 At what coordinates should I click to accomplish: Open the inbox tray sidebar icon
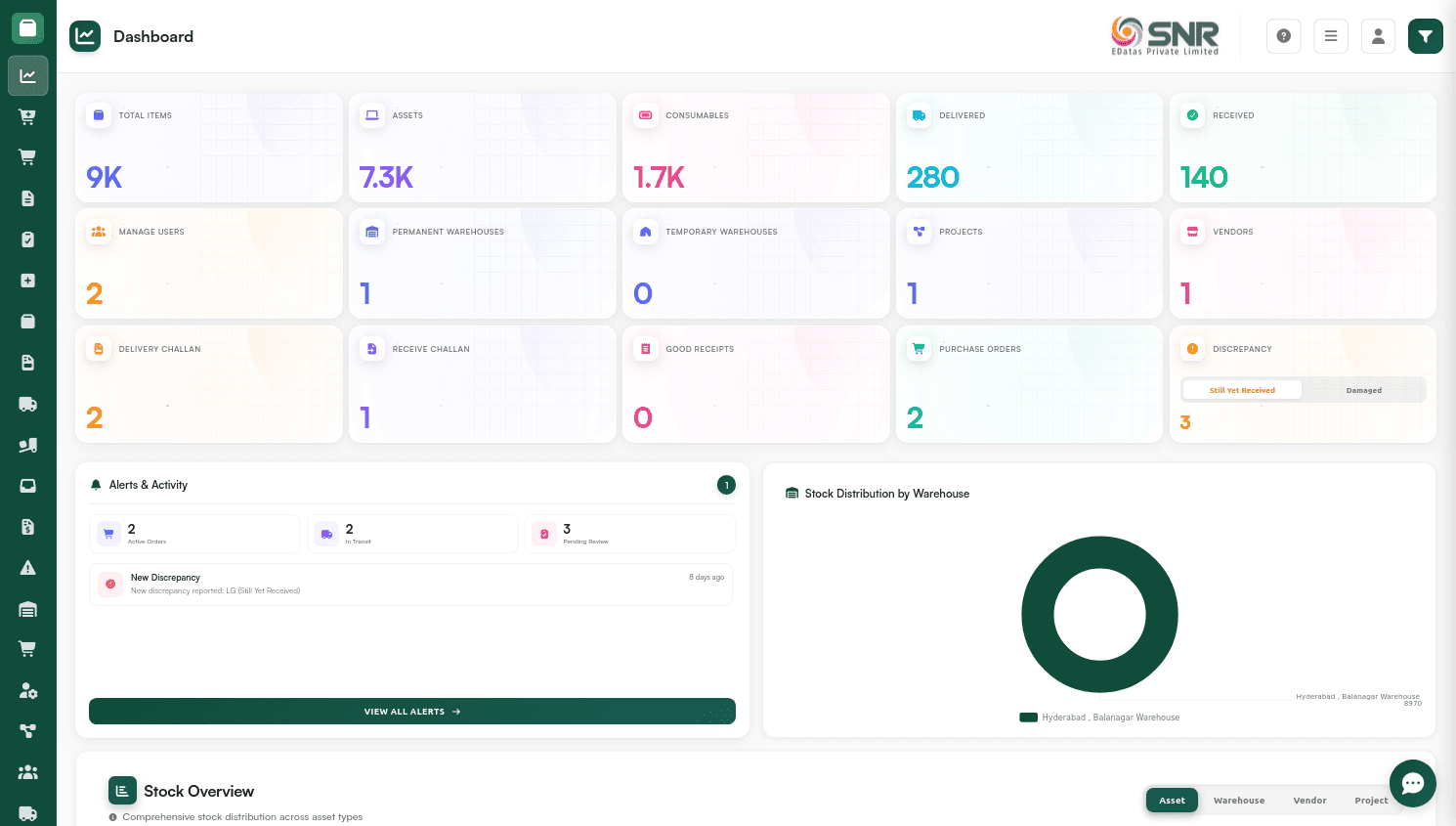(27, 486)
